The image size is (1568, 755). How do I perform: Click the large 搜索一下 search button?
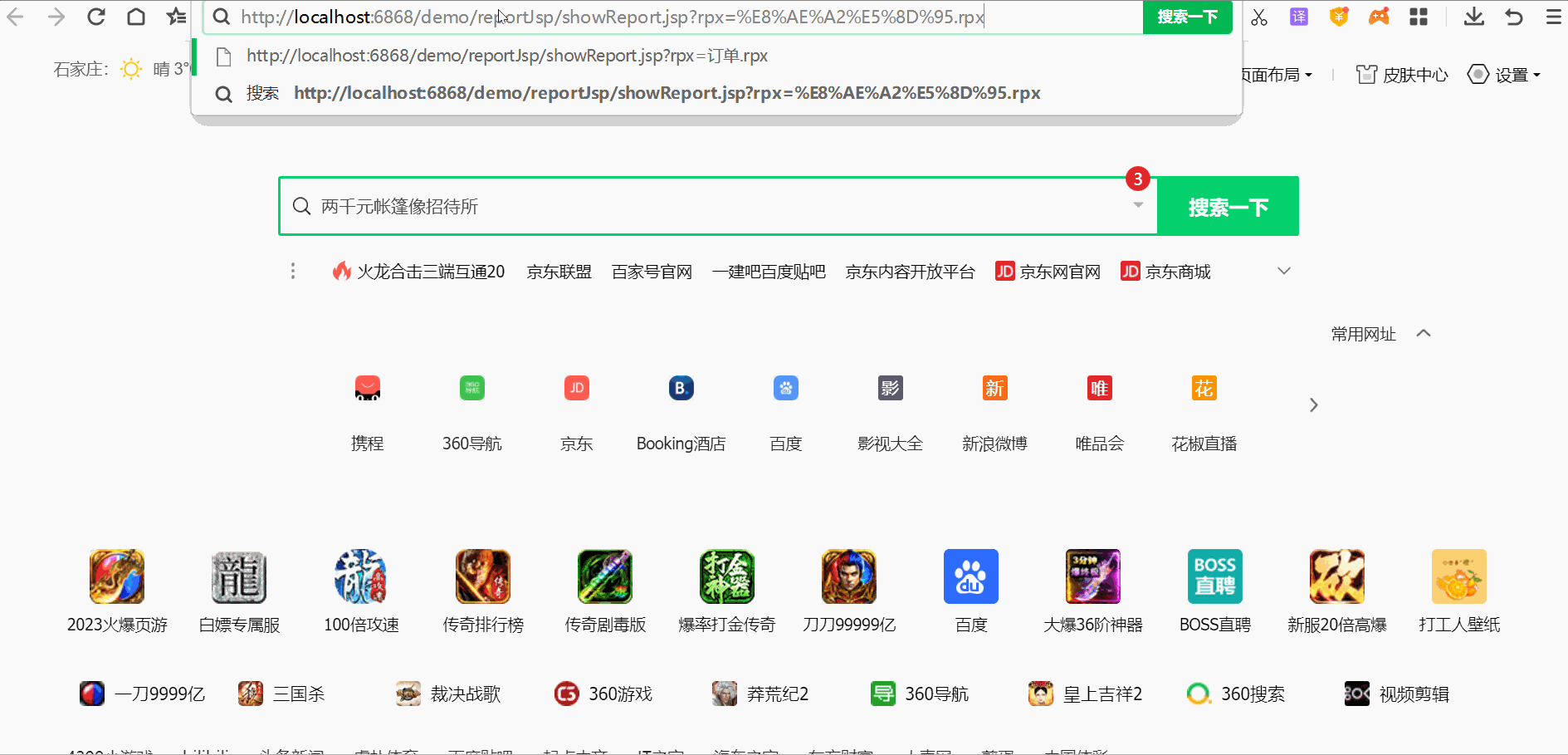[x=1228, y=206]
